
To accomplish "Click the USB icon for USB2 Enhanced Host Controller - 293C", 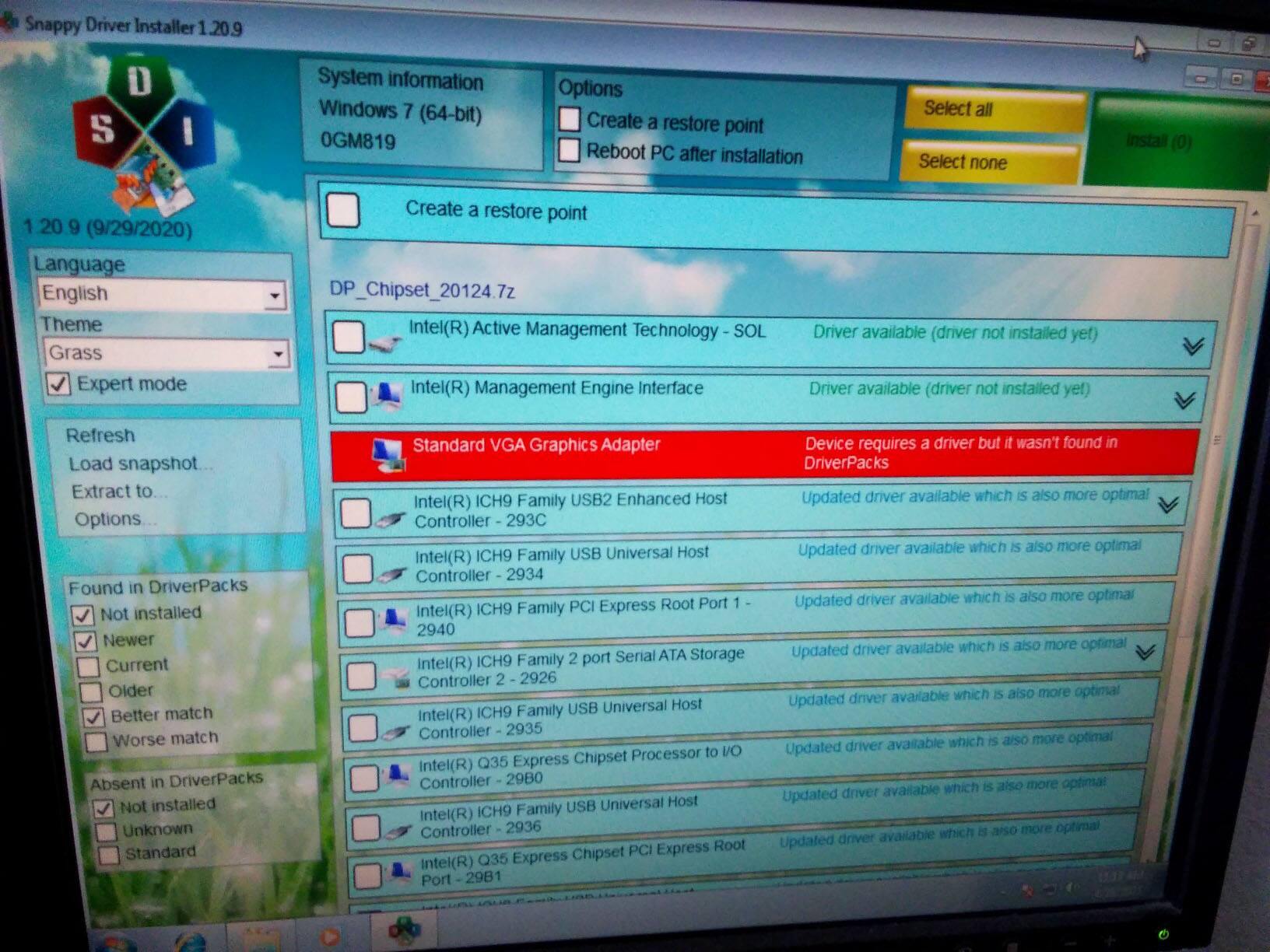I will point(391,519).
